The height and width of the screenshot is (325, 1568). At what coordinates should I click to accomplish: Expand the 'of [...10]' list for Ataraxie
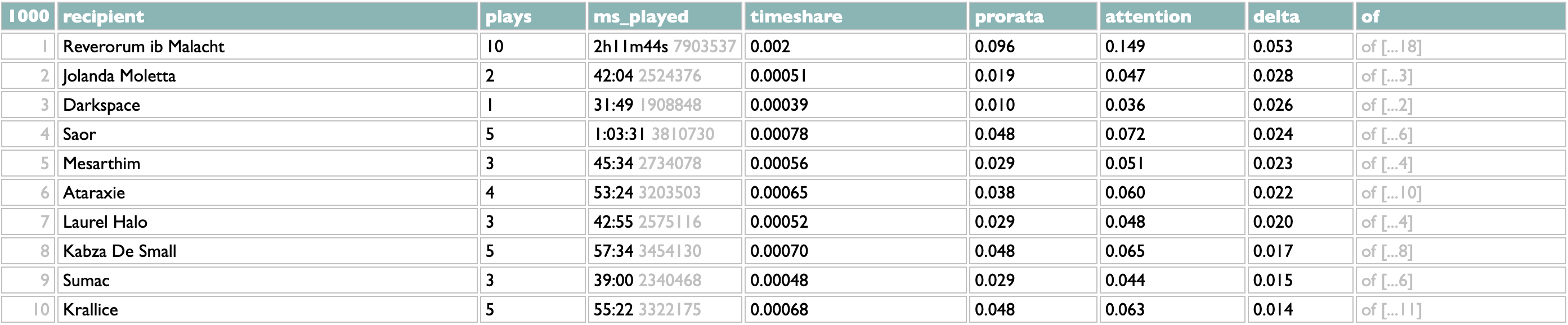[x=1391, y=192]
